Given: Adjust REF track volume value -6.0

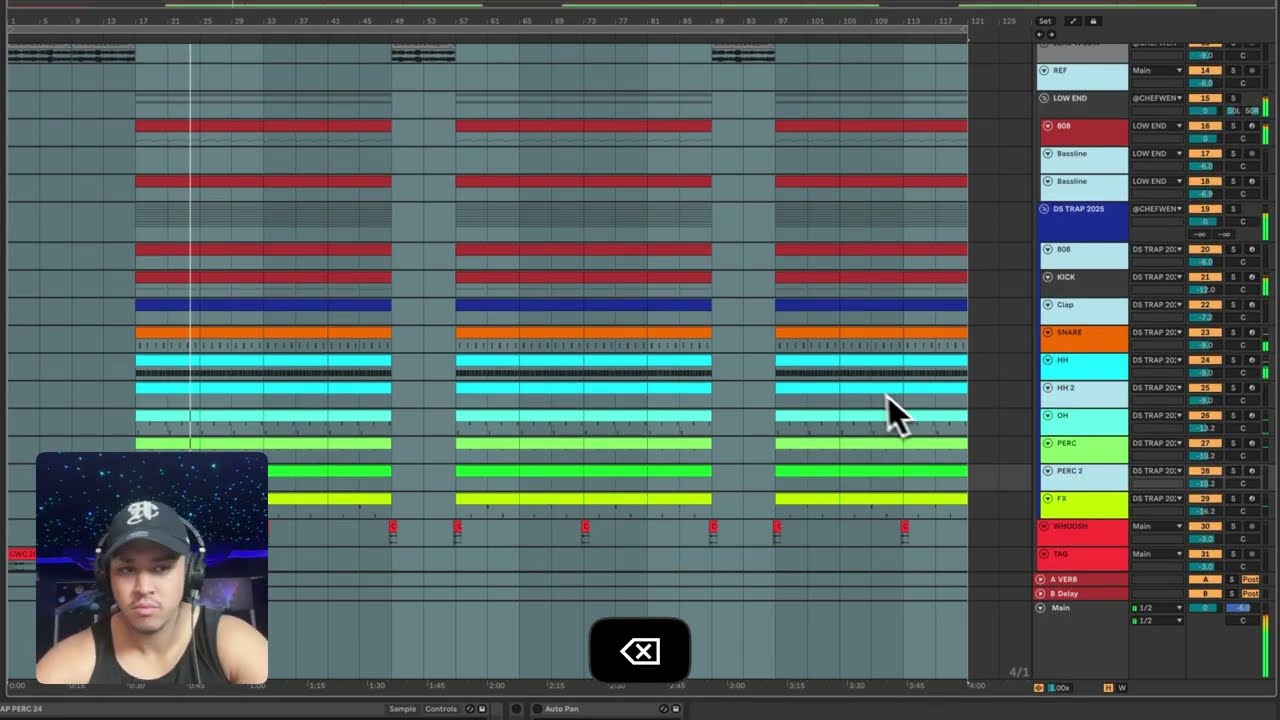Looking at the screenshot, I should coord(1206,84).
